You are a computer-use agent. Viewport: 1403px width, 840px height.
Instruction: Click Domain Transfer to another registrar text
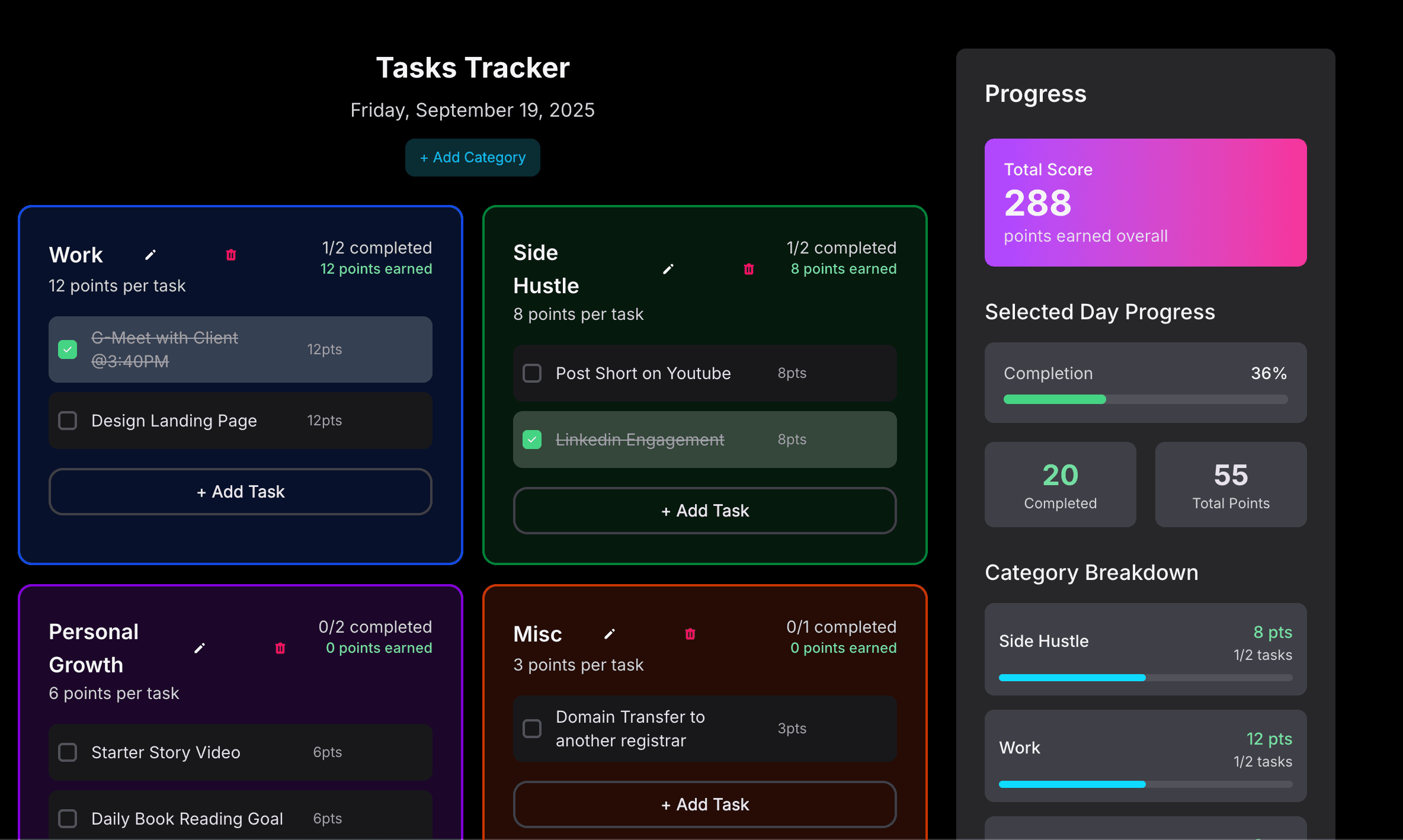(x=630, y=729)
